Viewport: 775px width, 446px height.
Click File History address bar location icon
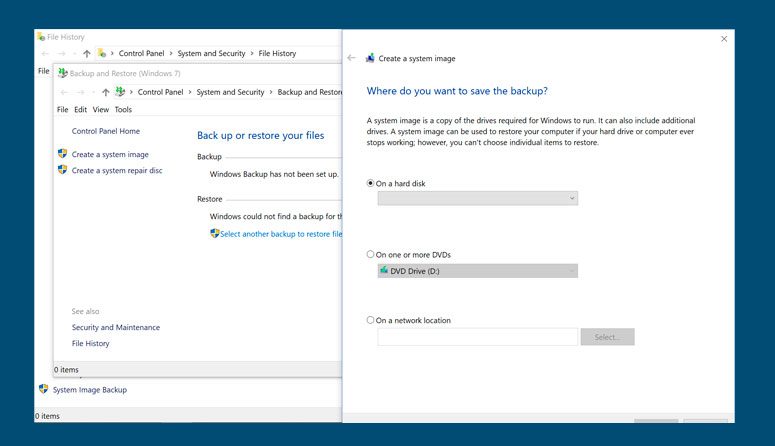pyautogui.click(x=102, y=53)
